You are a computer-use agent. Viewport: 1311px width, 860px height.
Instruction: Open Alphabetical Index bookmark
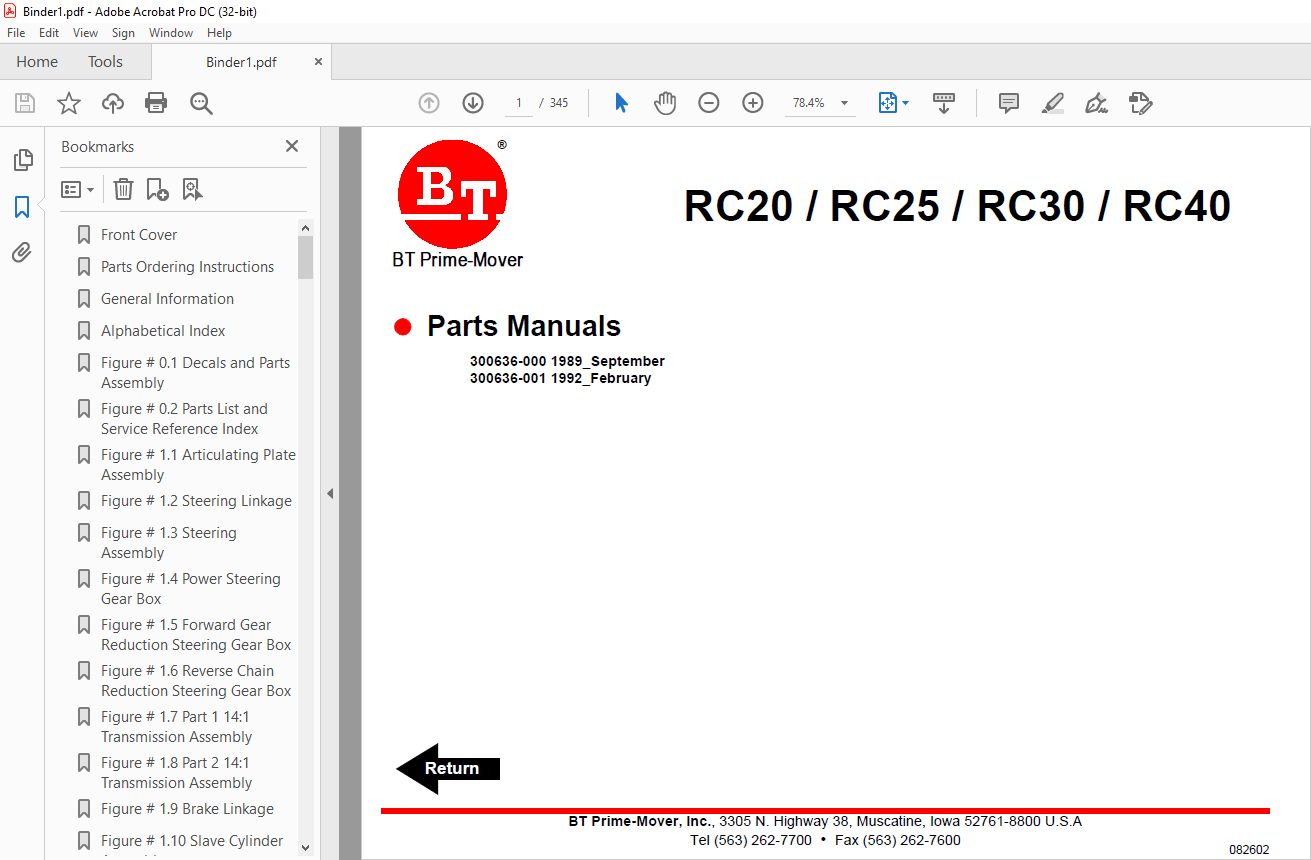[163, 331]
